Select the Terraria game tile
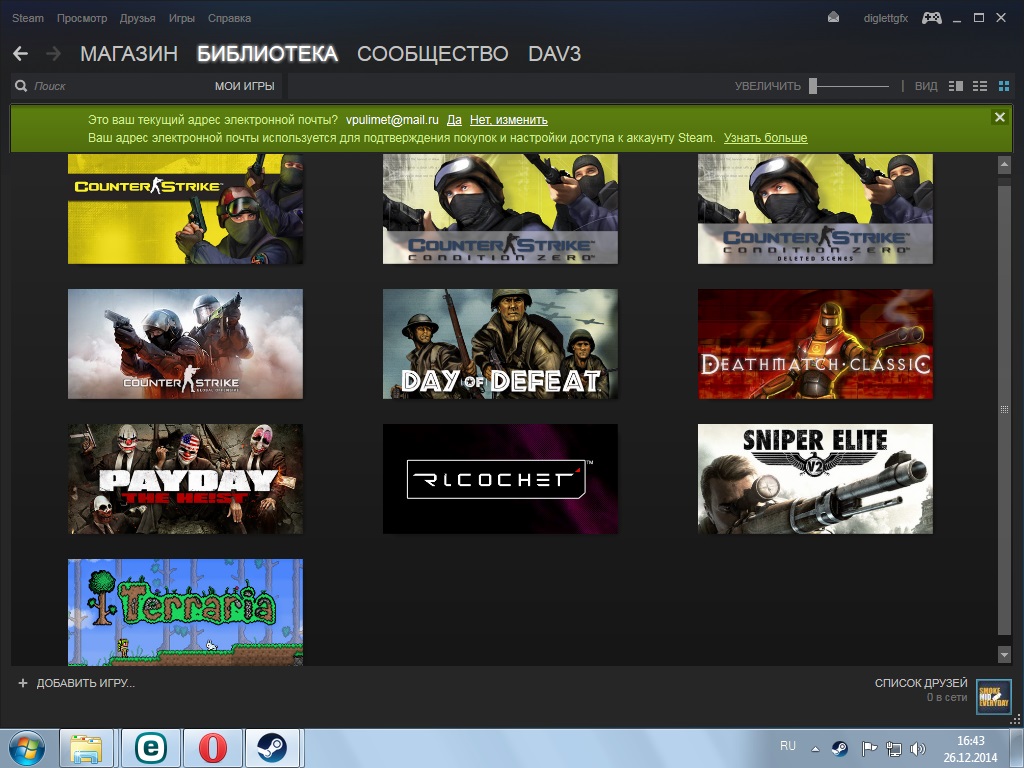Image resolution: width=1024 pixels, height=768 pixels. pyautogui.click(x=185, y=613)
